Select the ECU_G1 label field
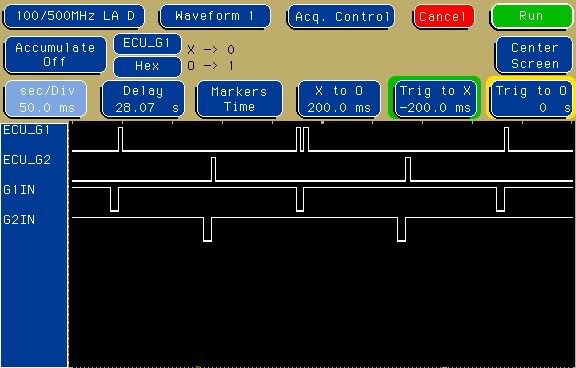The image size is (576, 368). 147,44
